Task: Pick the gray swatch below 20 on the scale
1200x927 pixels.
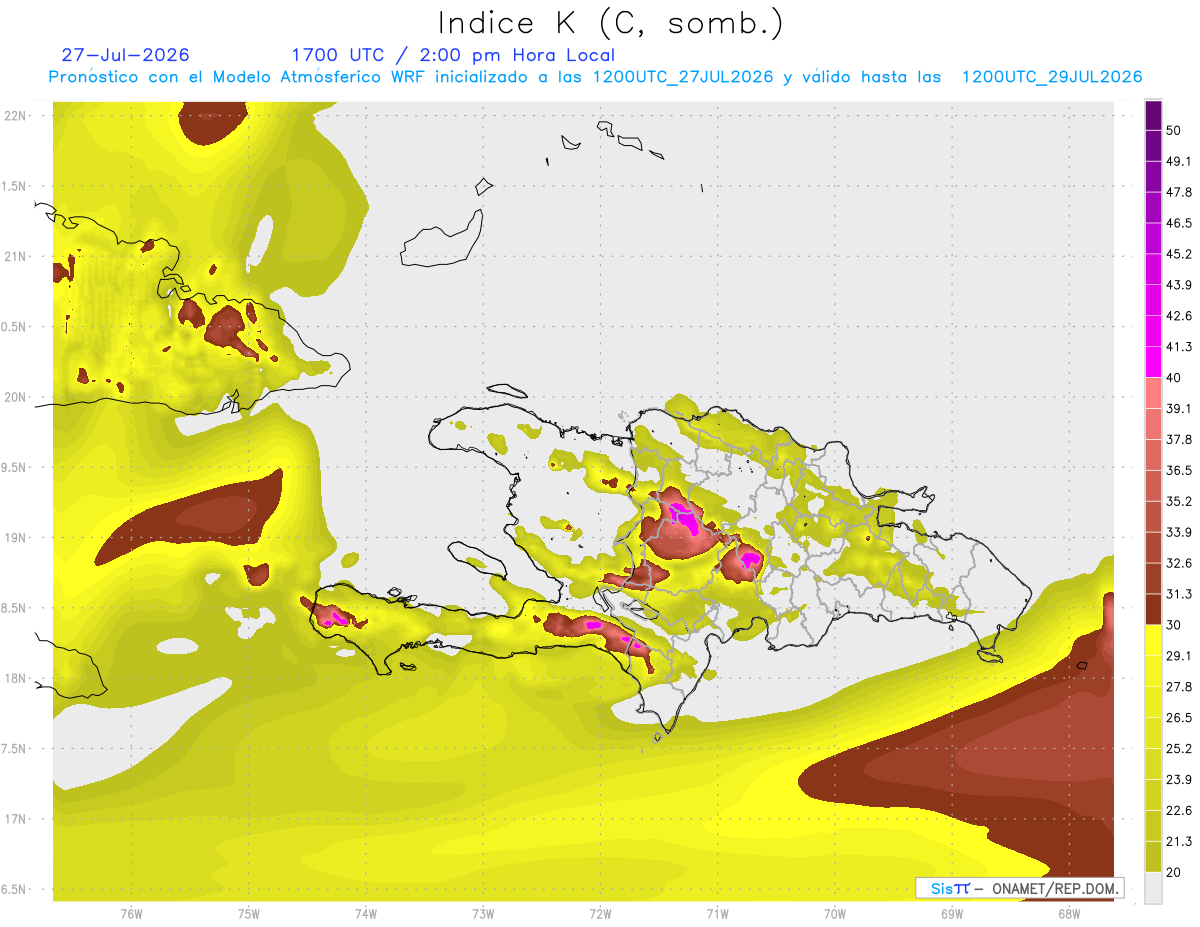Action: tap(1153, 887)
